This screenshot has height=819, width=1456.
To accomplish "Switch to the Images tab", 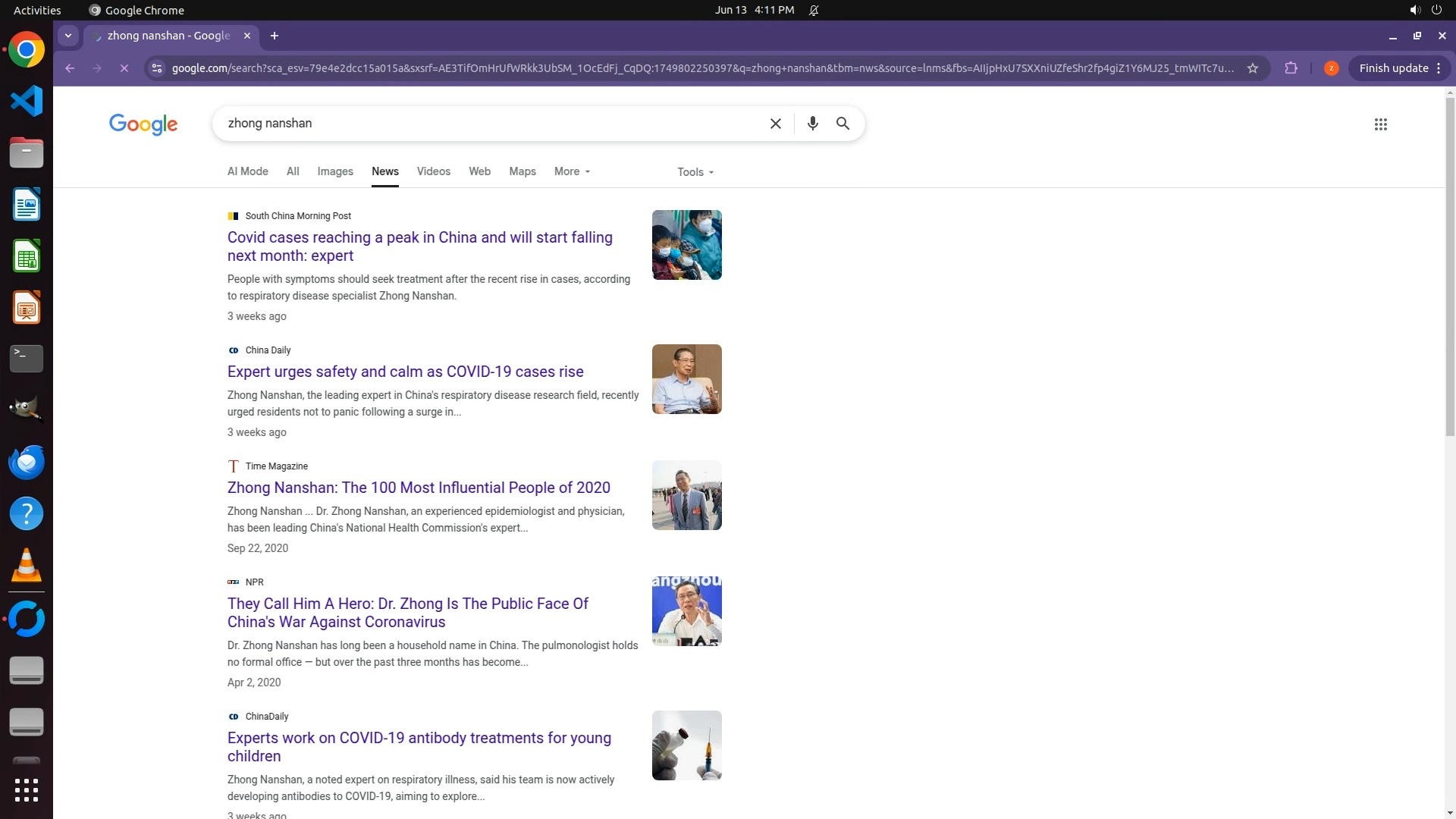I will coord(334,171).
